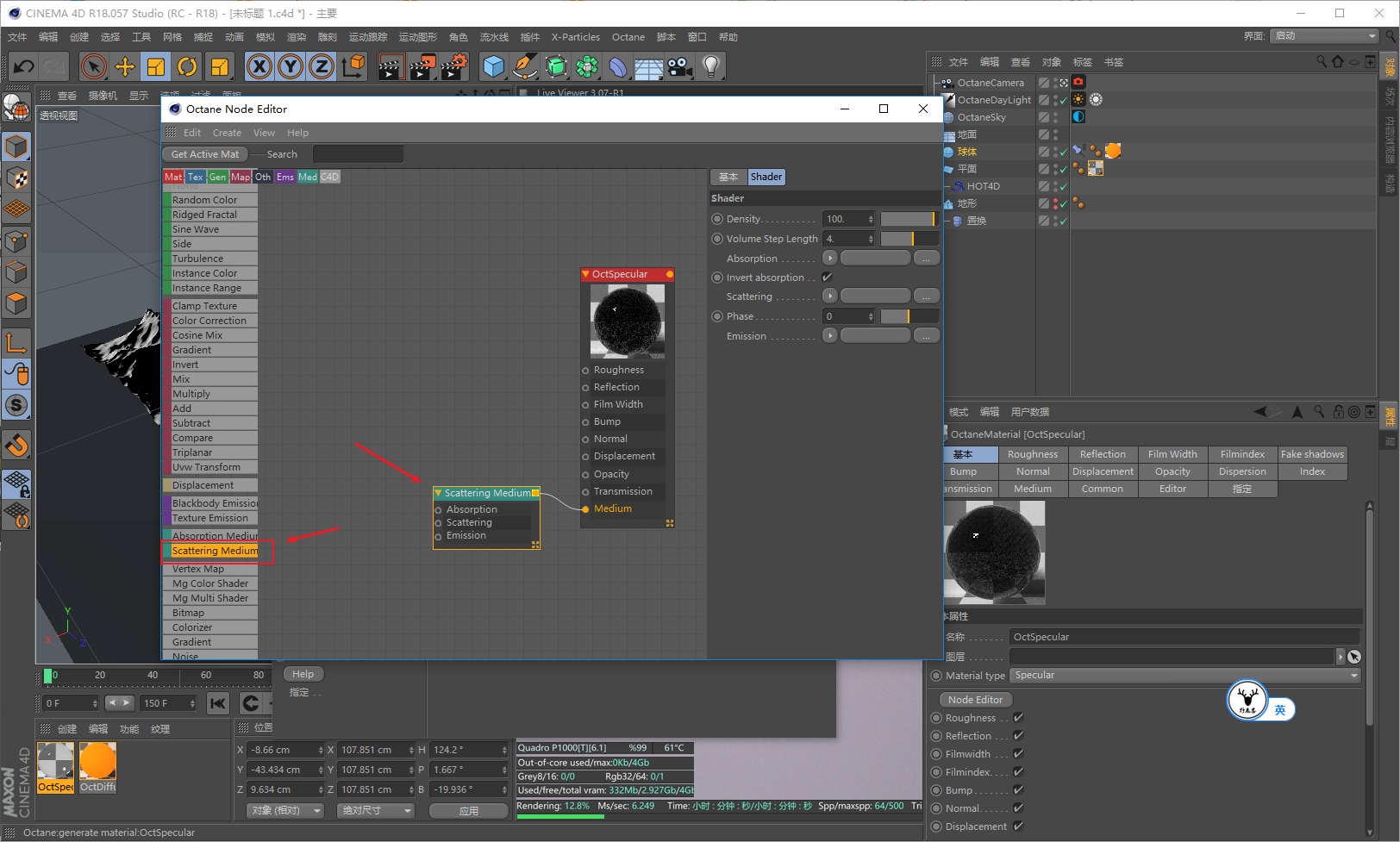Viewport: 1400px width, 842px height.
Task: Open Material type Specular dropdown
Action: coord(1185,676)
